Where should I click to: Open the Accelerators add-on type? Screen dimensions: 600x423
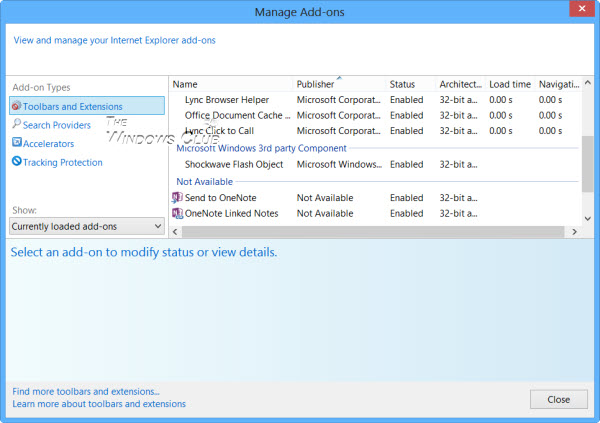(x=49, y=144)
